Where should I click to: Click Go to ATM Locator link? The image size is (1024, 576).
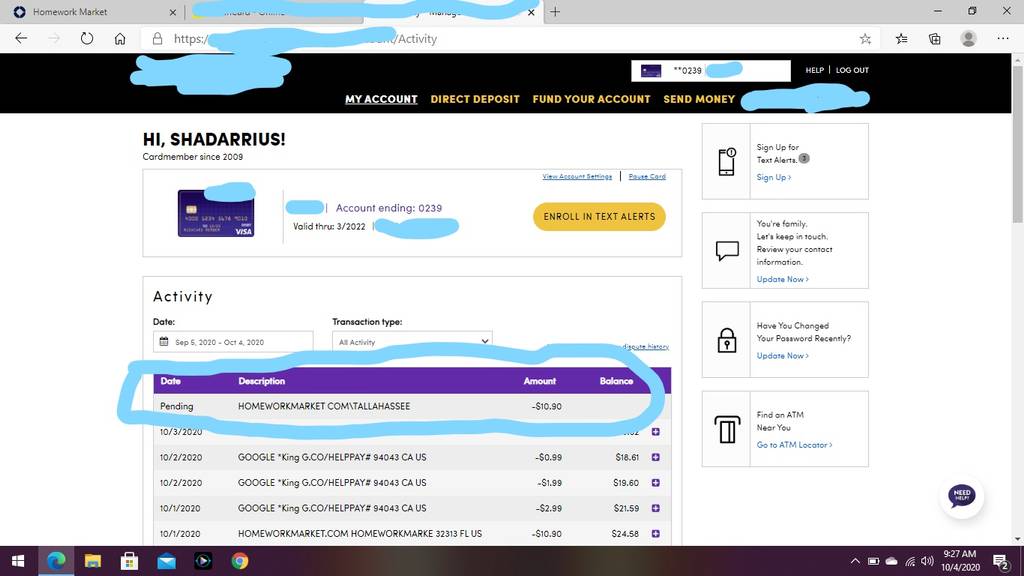794,445
